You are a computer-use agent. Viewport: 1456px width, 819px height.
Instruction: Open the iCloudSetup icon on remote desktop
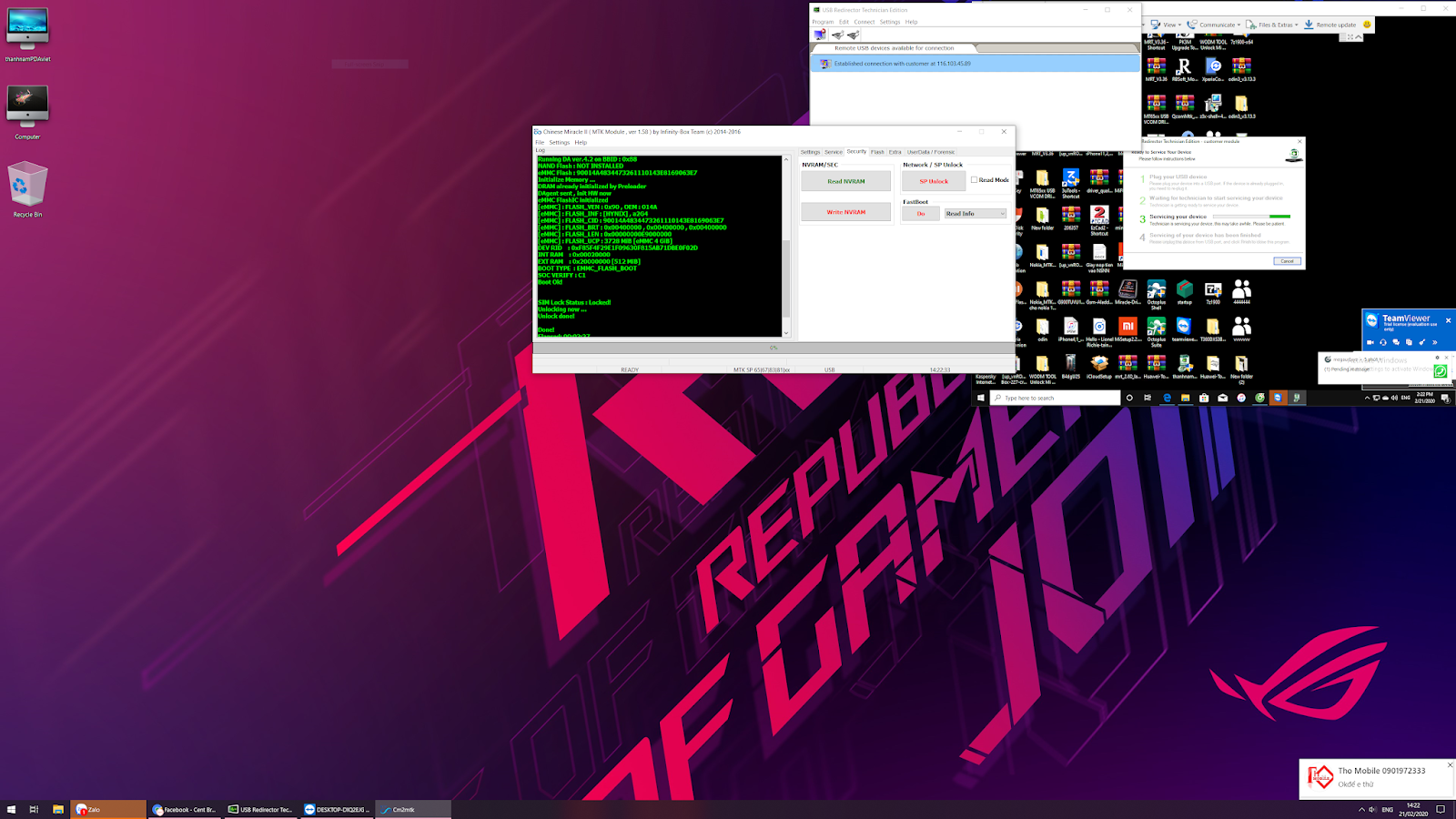[x=1099, y=367]
